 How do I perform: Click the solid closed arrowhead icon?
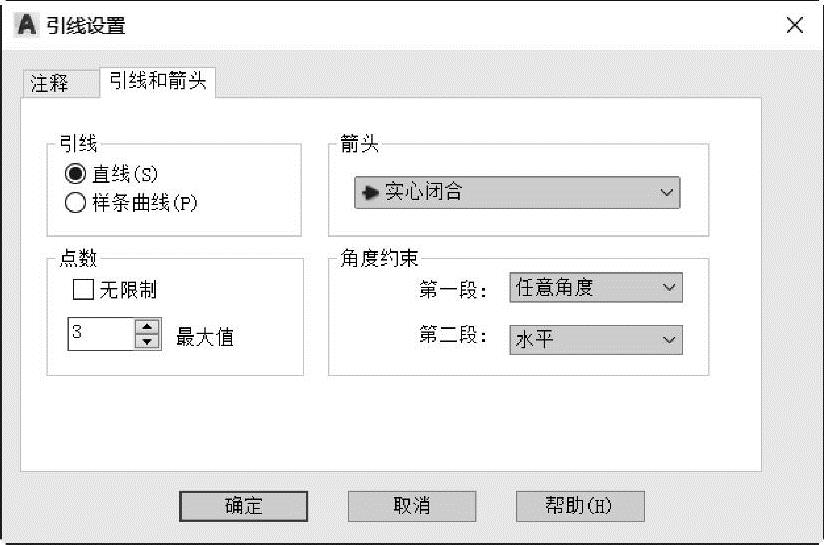tap(370, 193)
